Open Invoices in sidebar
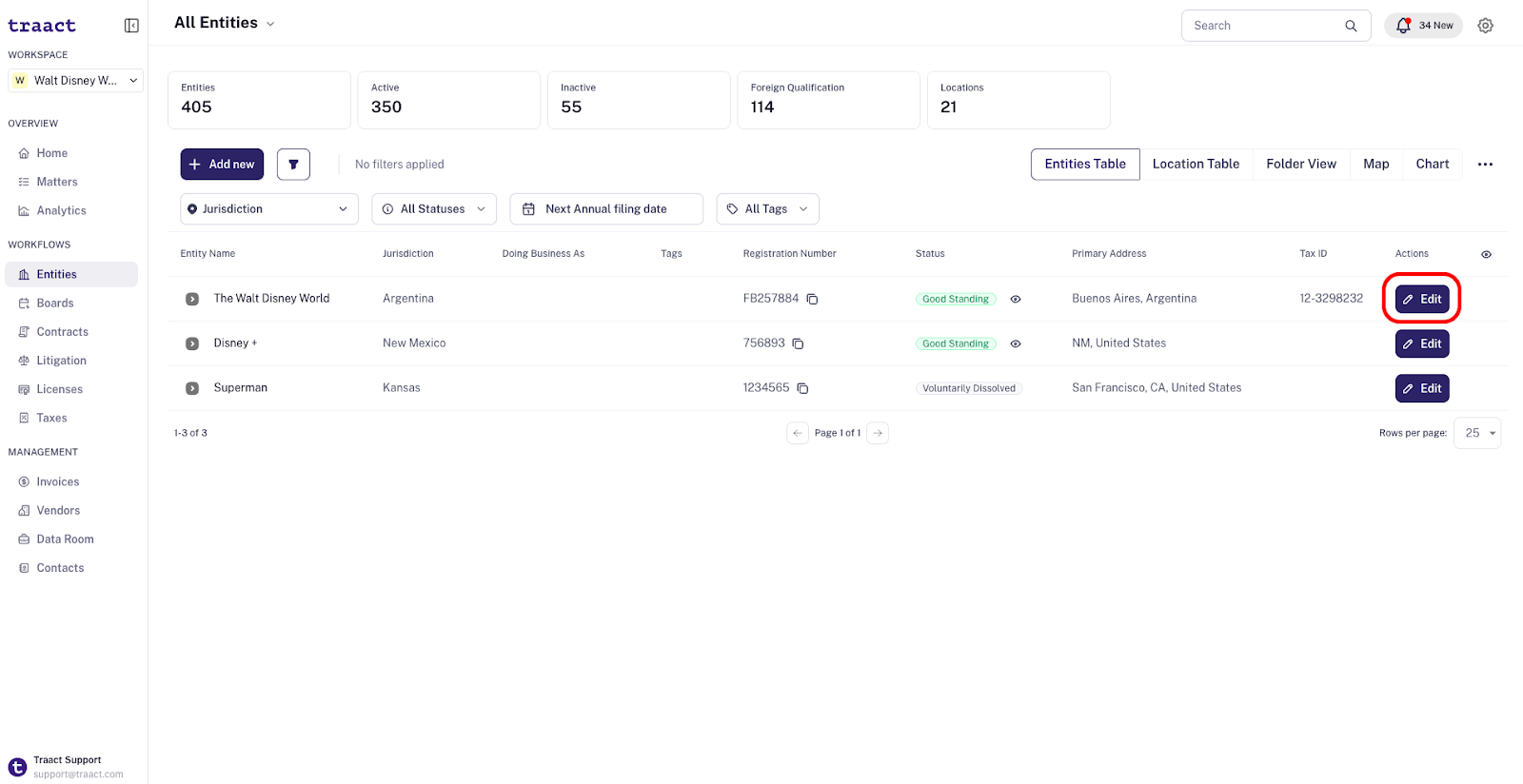Image resolution: width=1523 pixels, height=784 pixels. 71,481
